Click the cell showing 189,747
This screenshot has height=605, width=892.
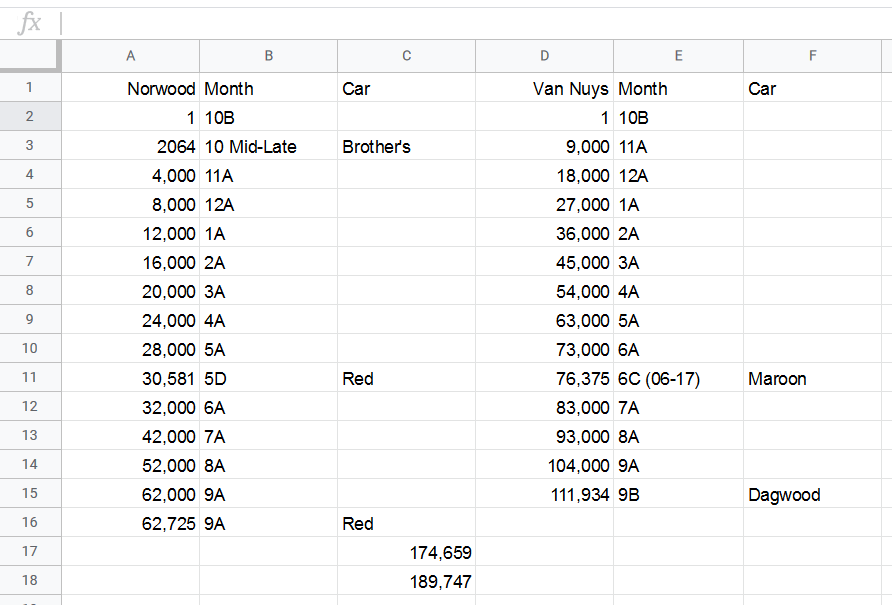coord(406,582)
